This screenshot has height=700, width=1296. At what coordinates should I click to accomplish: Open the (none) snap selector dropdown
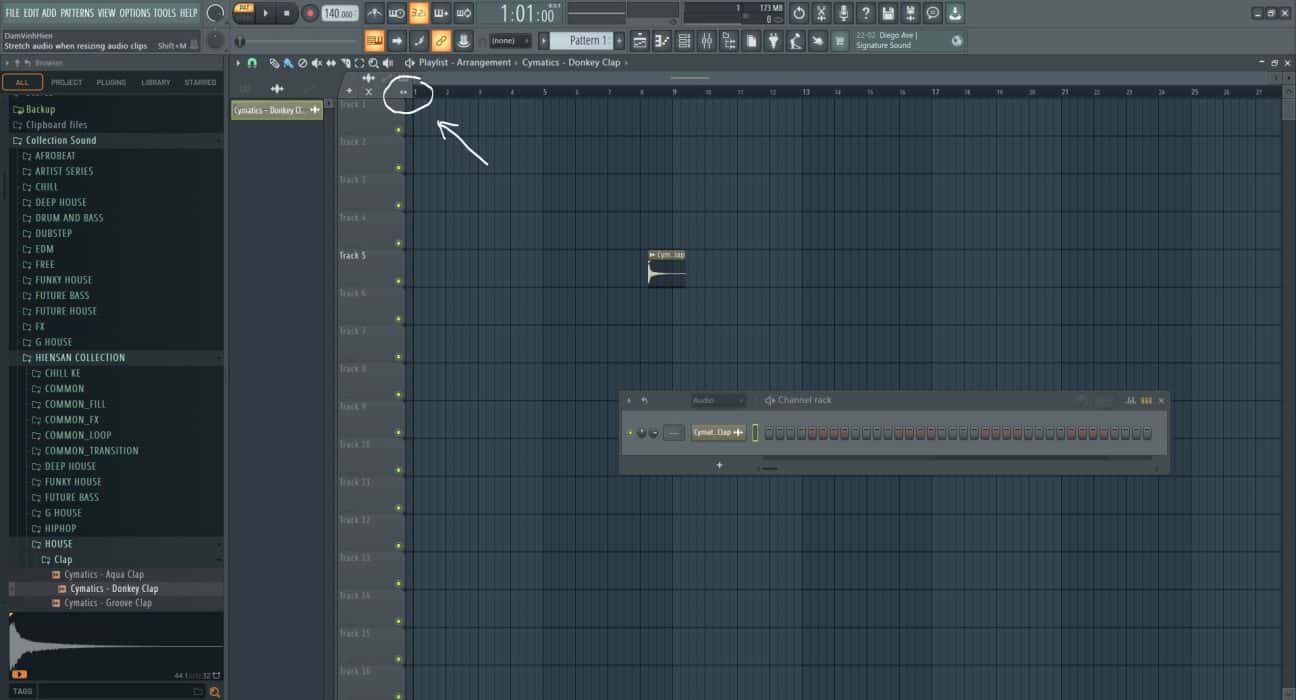click(x=506, y=40)
